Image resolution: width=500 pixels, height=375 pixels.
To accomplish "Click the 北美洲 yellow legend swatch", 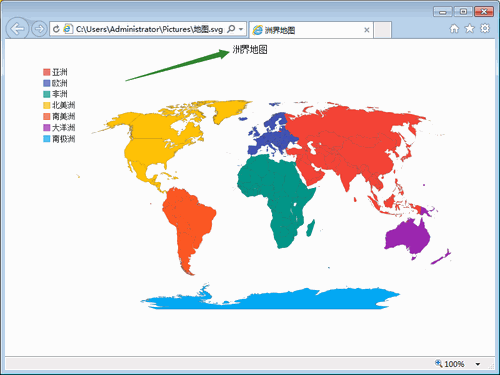I will pyautogui.click(x=47, y=105).
